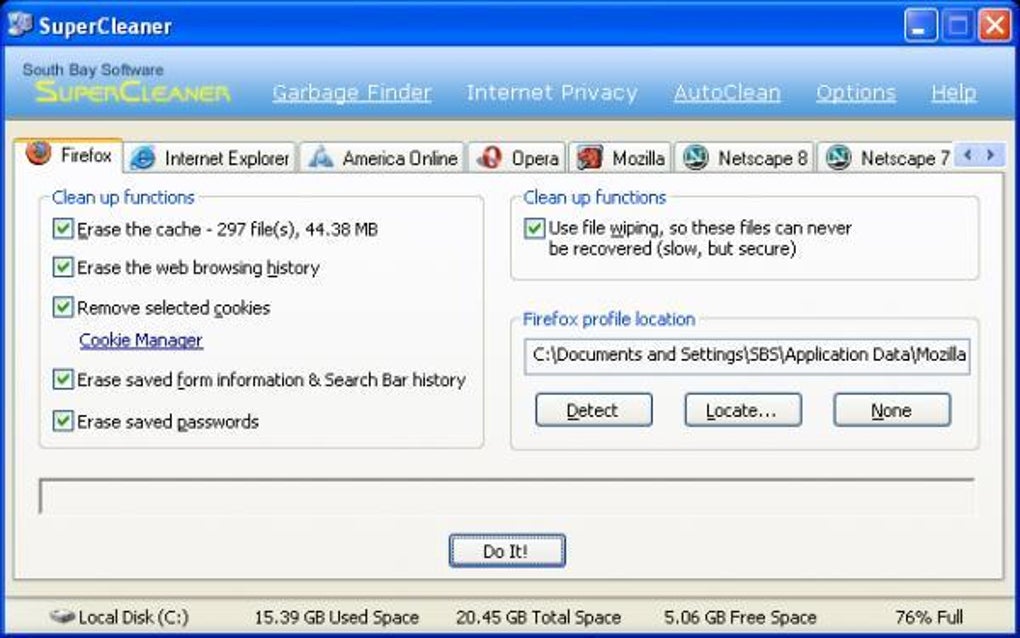Disable Erase saved form information & Search Bar history
1020x638 pixels.
coord(62,379)
